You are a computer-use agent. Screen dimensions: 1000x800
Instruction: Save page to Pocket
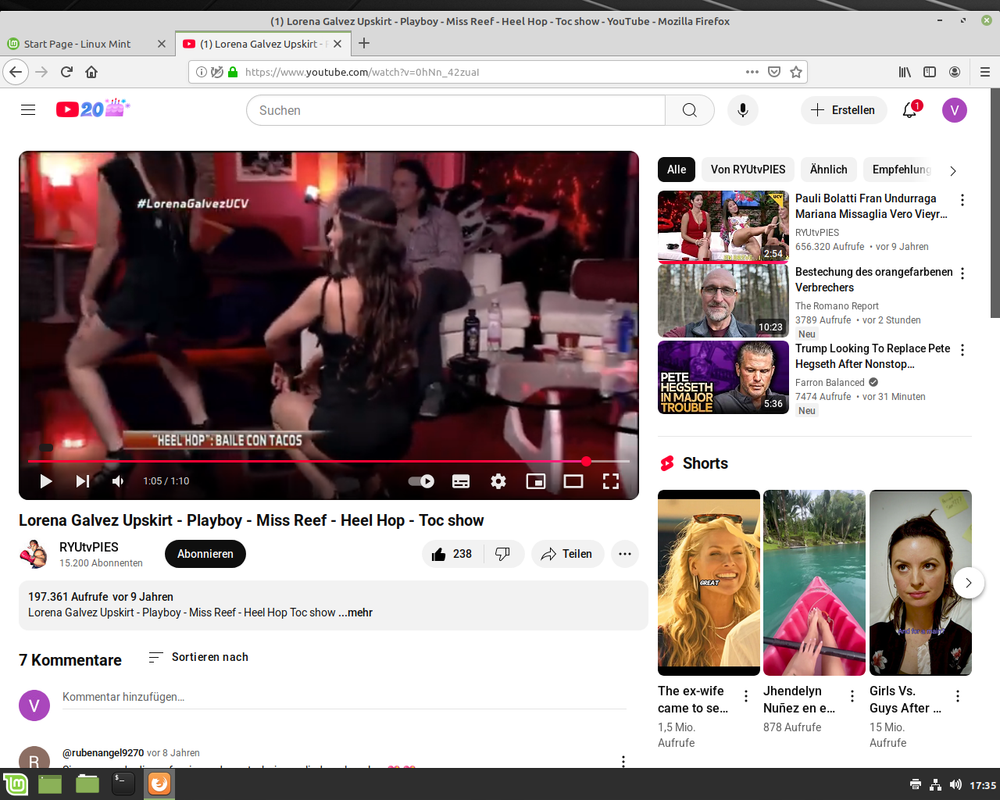point(774,72)
